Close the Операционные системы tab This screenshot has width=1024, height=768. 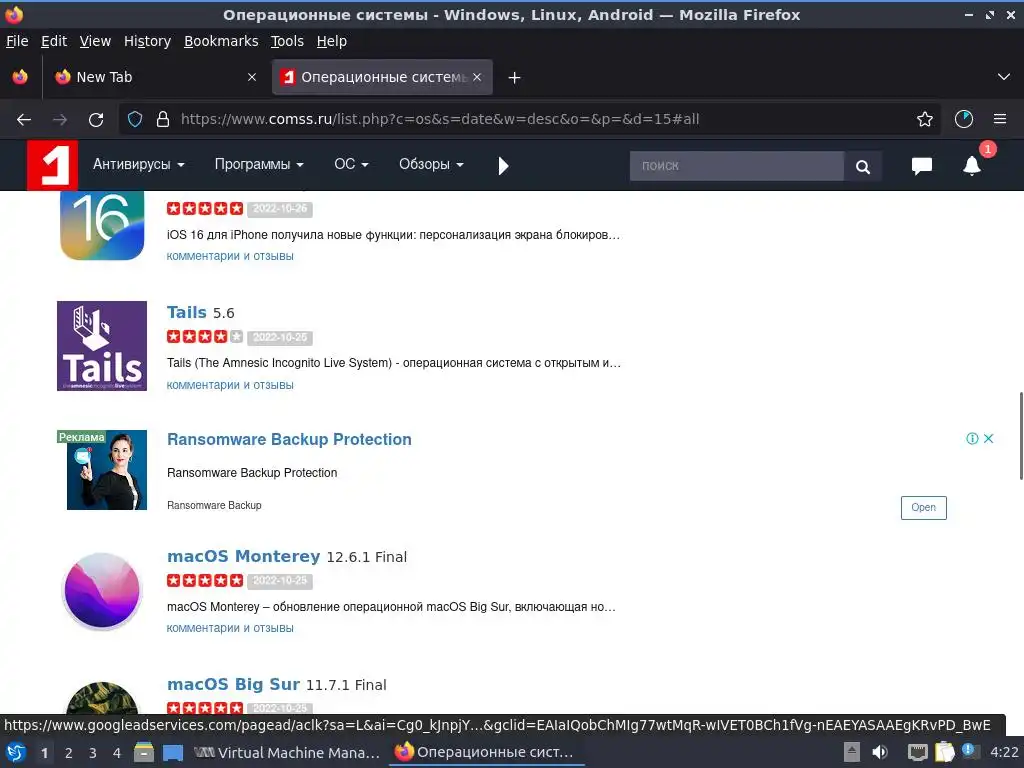tap(477, 77)
